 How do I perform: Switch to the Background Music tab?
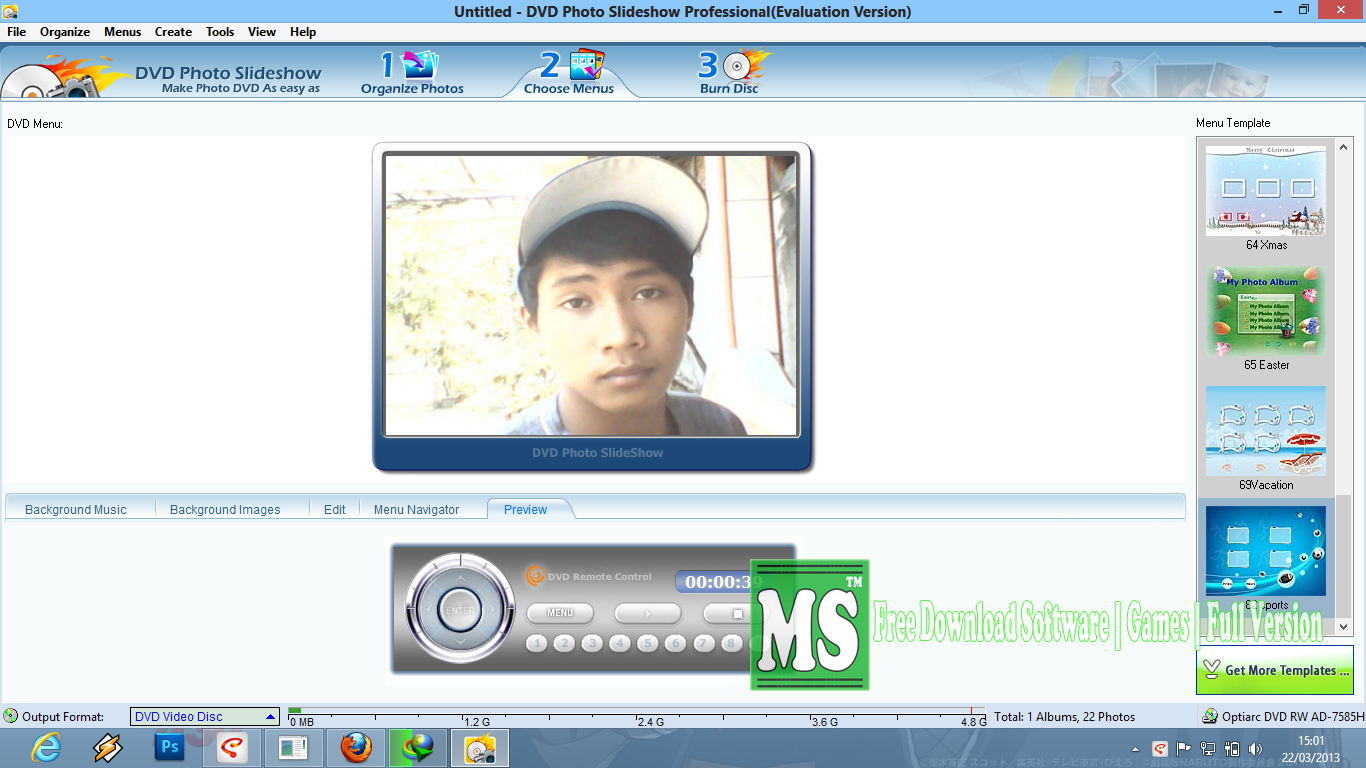(x=76, y=509)
